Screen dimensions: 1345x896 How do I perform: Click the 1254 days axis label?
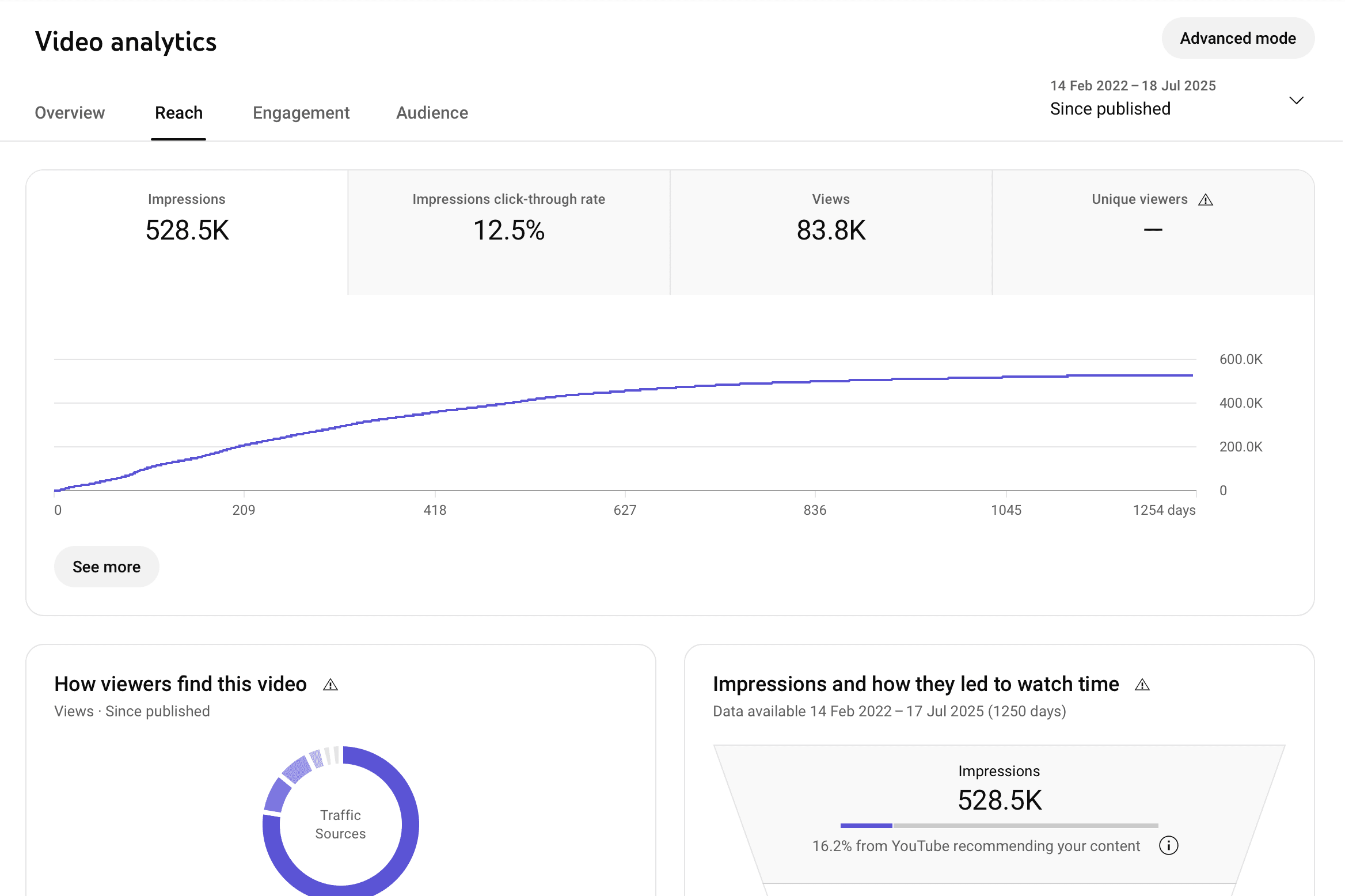[1163, 510]
